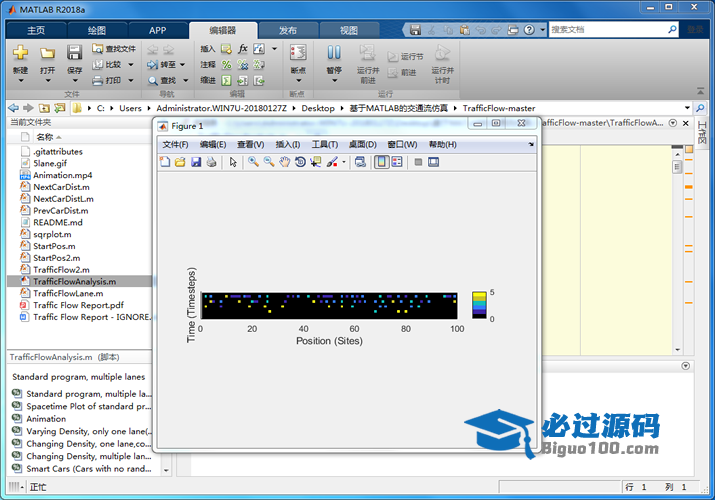Click the up one folder icon

[x=44, y=108]
